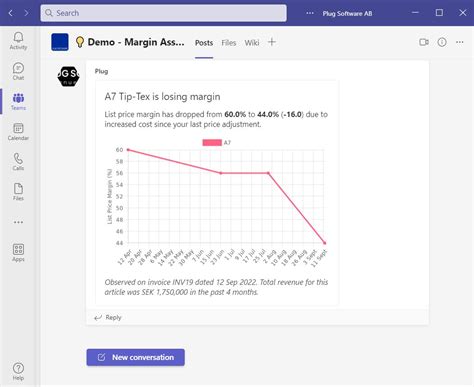
Task: Show channel info icon
Action: coord(442,42)
